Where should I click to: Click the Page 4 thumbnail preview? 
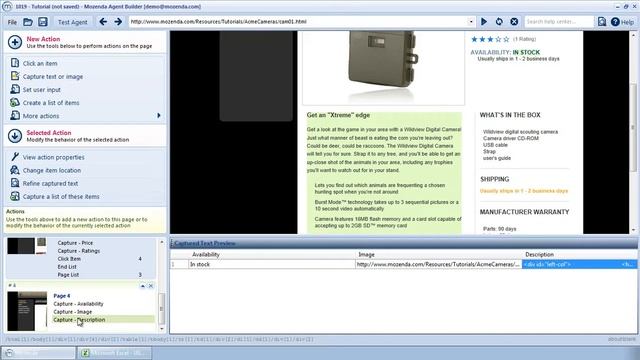[x=27, y=311]
